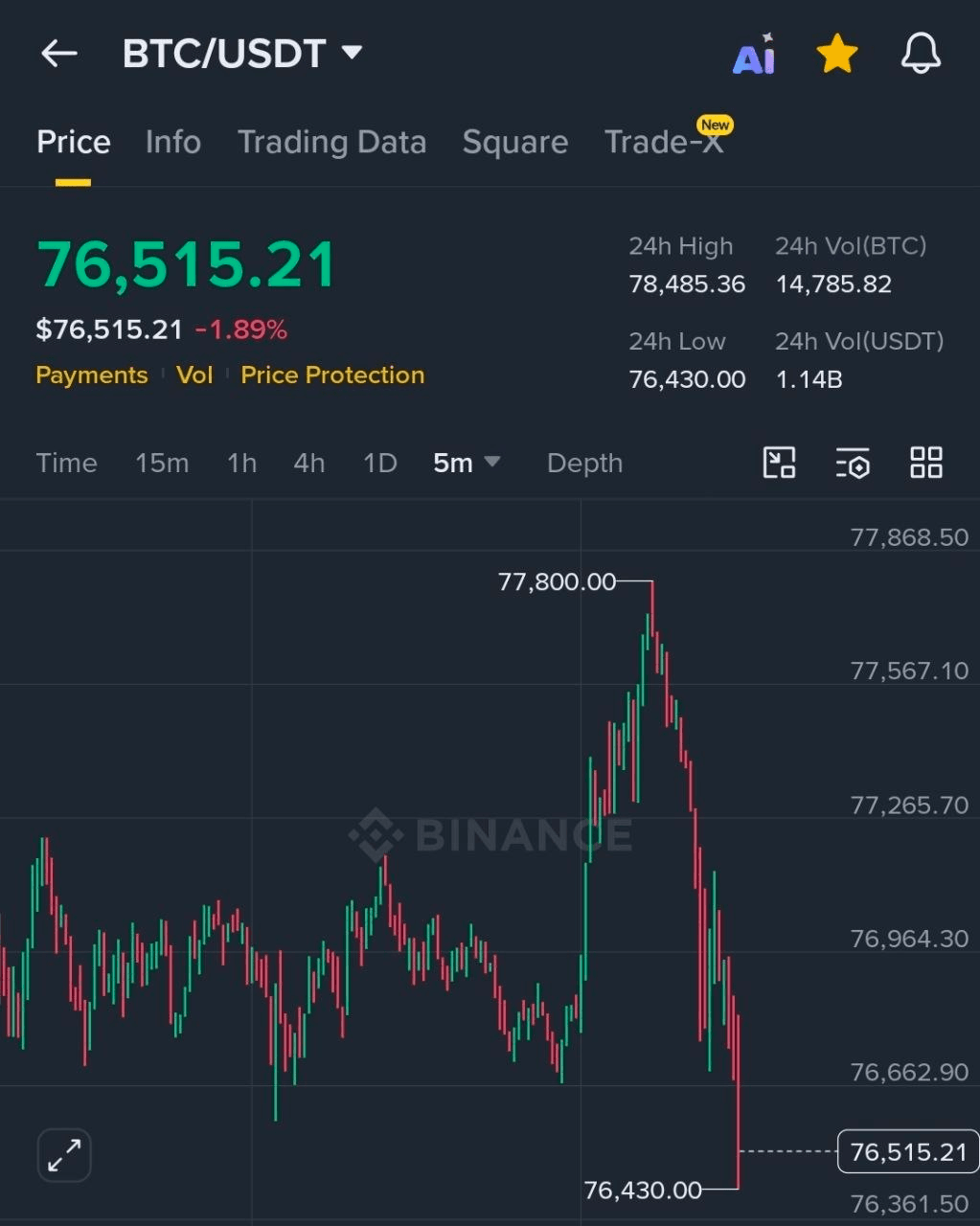Tap the 24h Vol(BTC) value 14,785.82
Screen dimensions: 980x1226
[x=833, y=284]
